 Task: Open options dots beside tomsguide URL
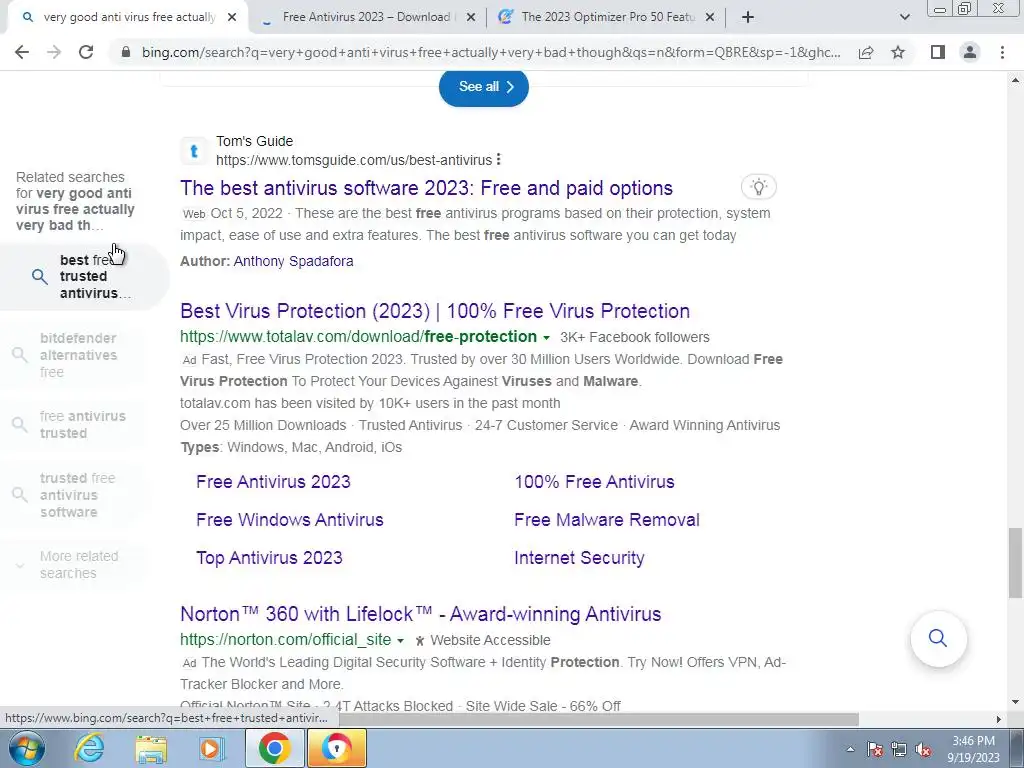[498, 159]
